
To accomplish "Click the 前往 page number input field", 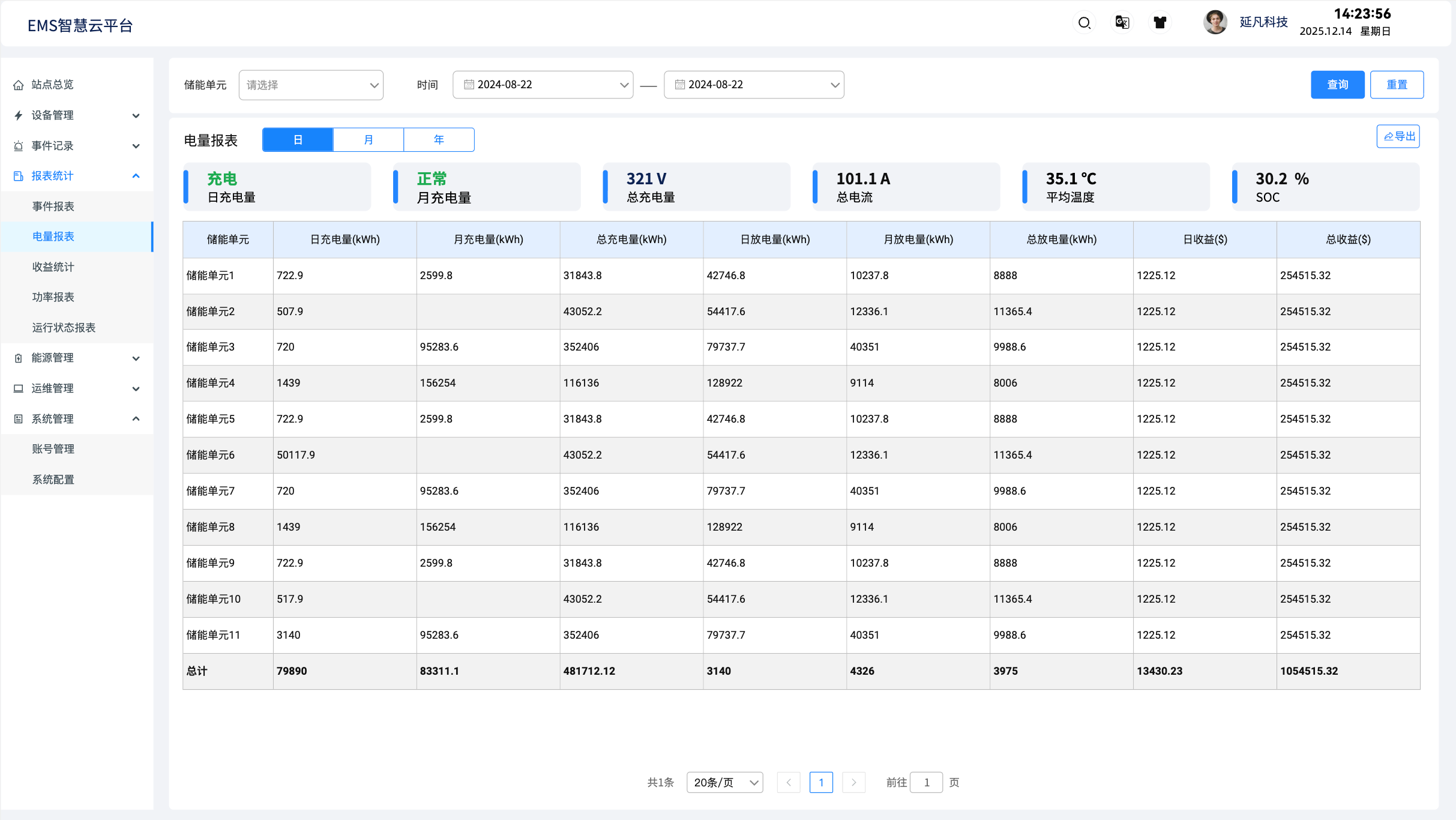I will click(926, 782).
